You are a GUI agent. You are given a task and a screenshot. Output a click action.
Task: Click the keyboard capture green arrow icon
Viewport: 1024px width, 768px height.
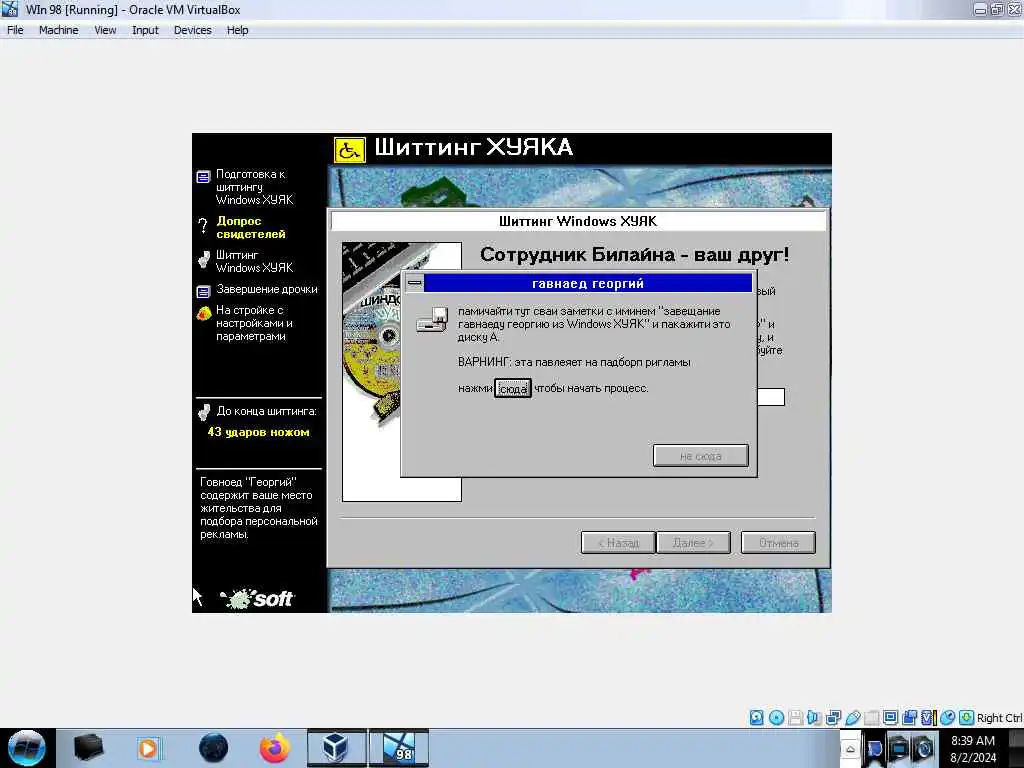point(967,718)
